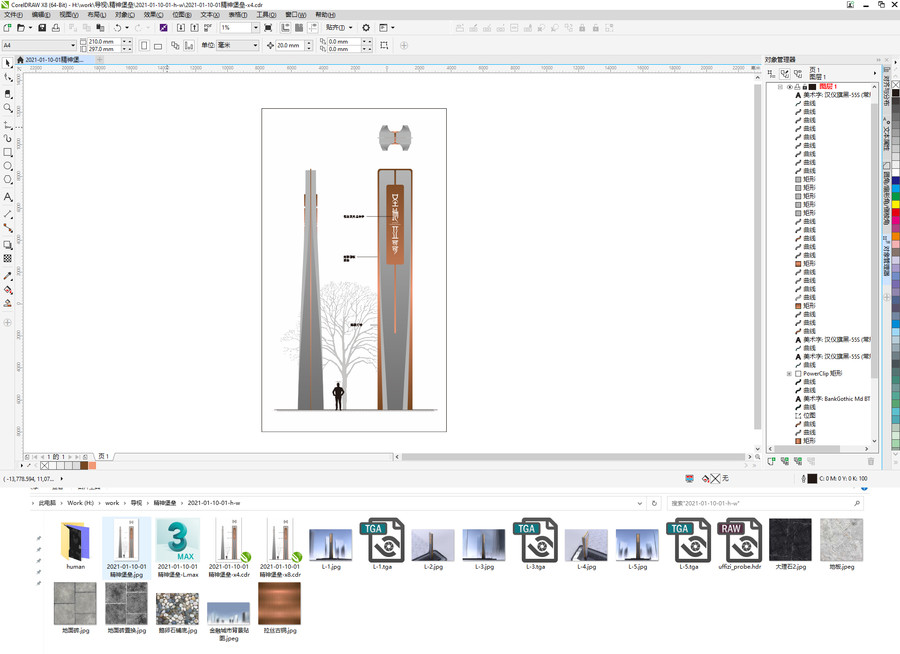The width and height of the screenshot is (900, 654).
Task: Click the new layer icon in Object Manager
Action: click(771, 461)
